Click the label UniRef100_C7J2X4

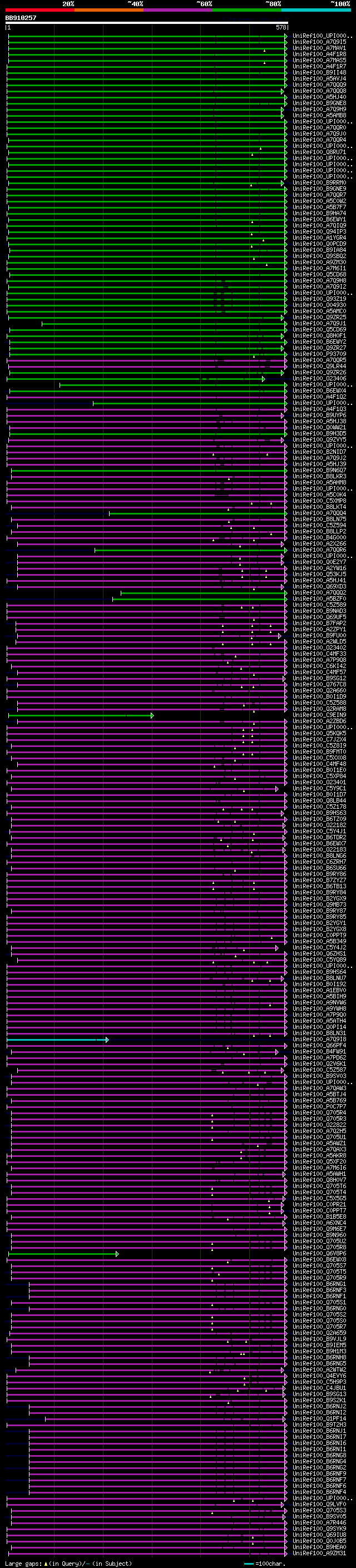click(319, 740)
